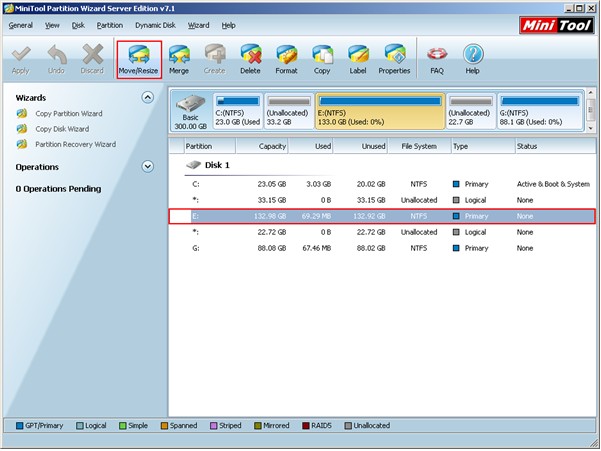Click the Partition Recovery Wizard icon
Image resolution: width=601 pixels, height=451 pixels.
point(22,144)
